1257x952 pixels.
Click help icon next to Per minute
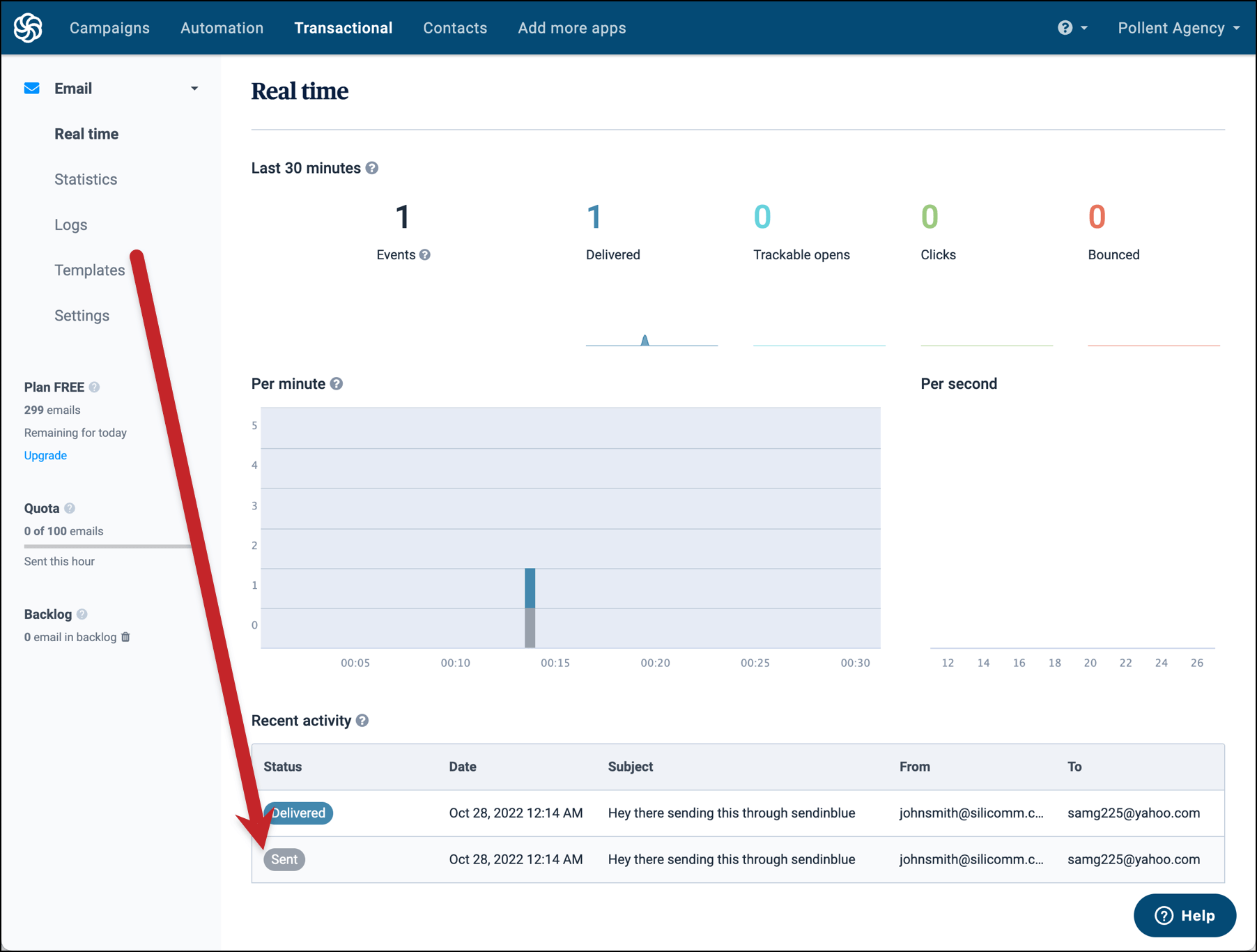(x=337, y=384)
